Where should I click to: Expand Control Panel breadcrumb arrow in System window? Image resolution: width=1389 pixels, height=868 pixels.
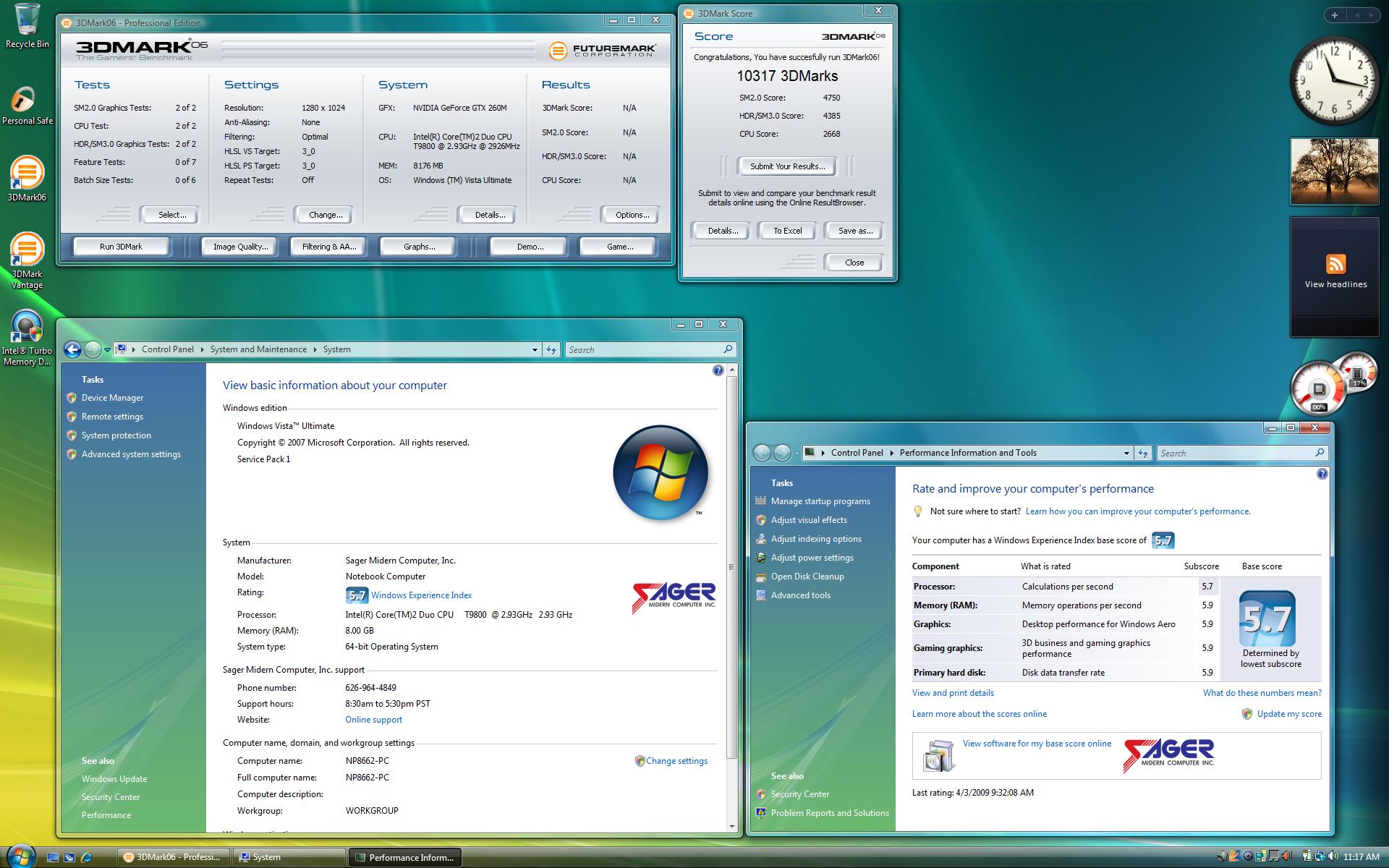(x=203, y=349)
